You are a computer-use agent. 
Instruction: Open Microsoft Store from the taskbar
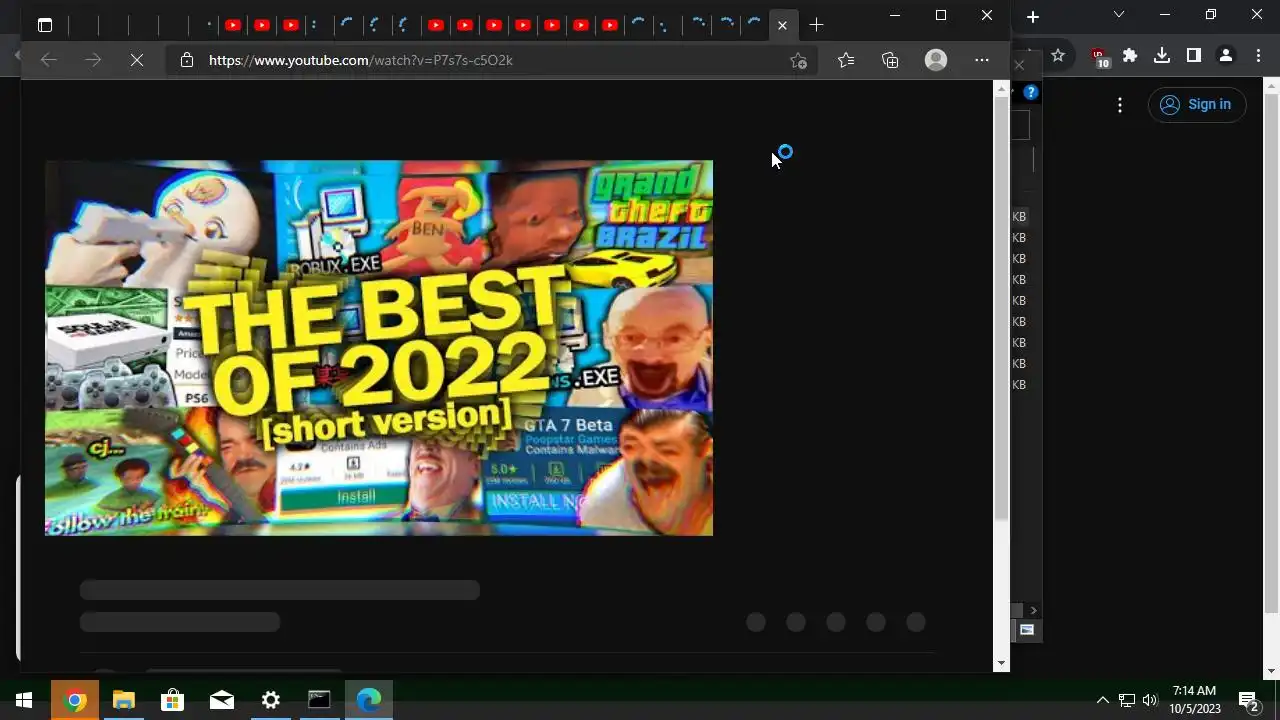click(172, 700)
